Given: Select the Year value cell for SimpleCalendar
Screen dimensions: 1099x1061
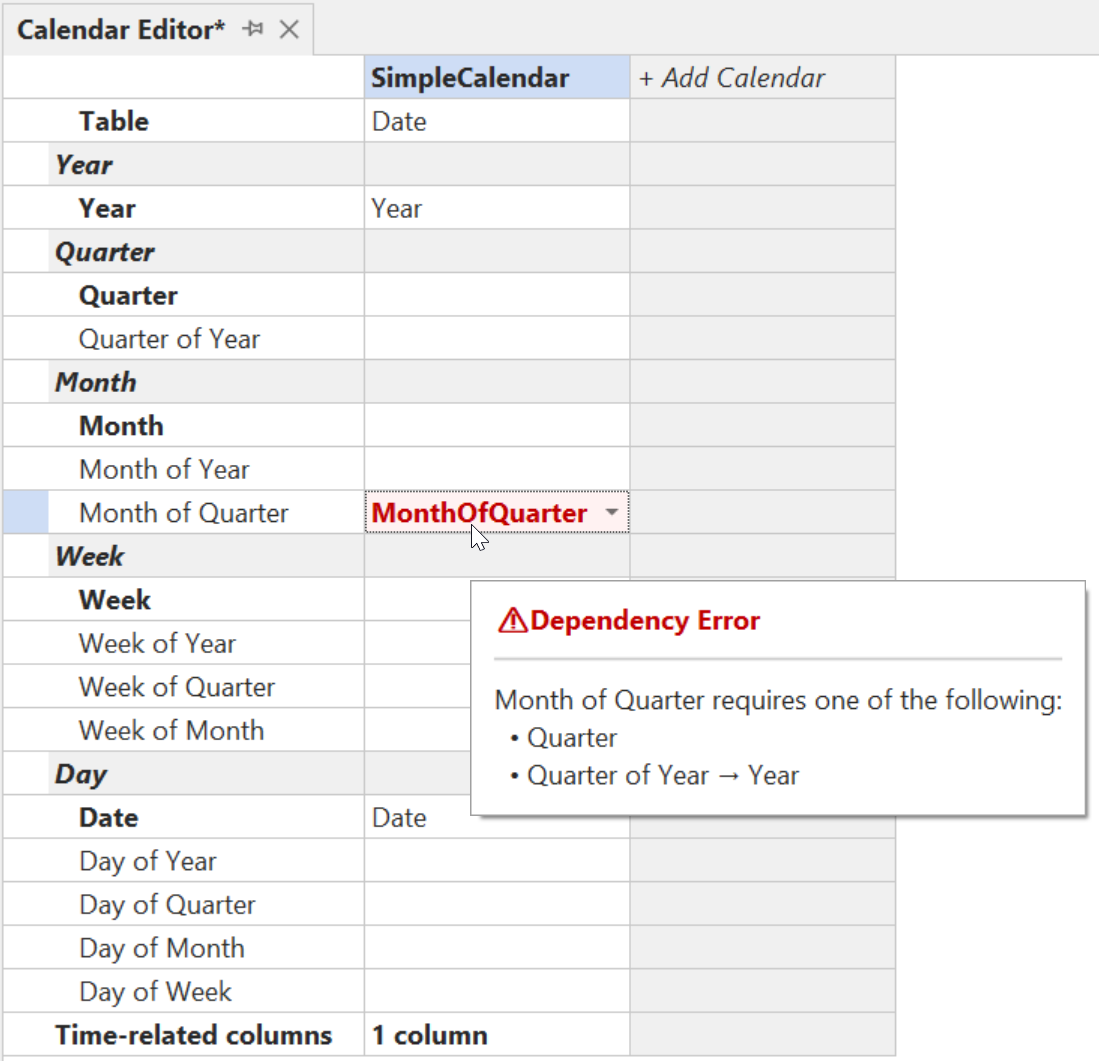Looking at the screenshot, I should 496,209.
